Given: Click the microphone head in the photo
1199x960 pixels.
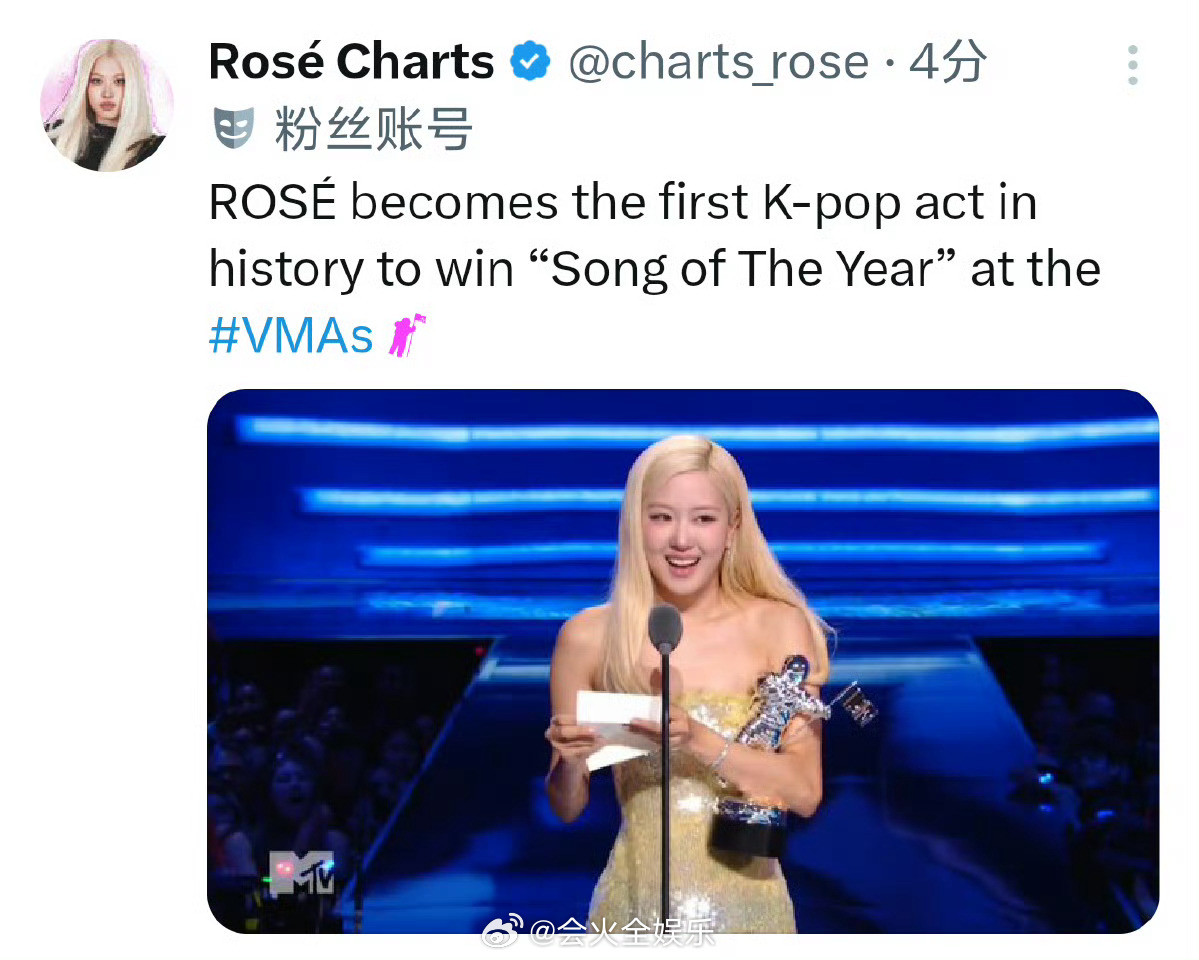Looking at the screenshot, I should [665, 629].
